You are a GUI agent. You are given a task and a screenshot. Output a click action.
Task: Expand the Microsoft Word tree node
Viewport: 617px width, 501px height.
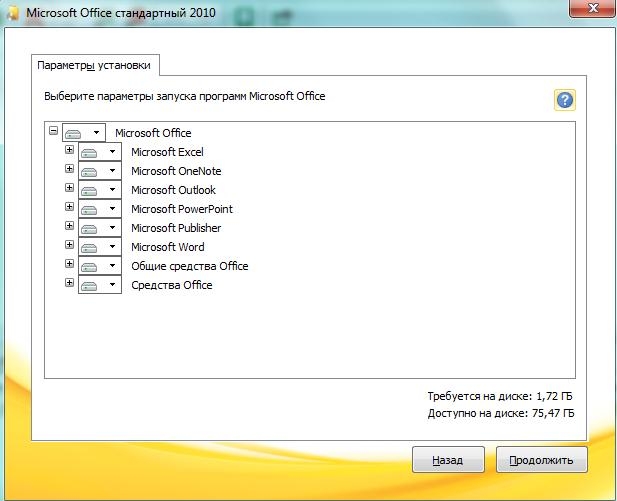[x=69, y=246]
